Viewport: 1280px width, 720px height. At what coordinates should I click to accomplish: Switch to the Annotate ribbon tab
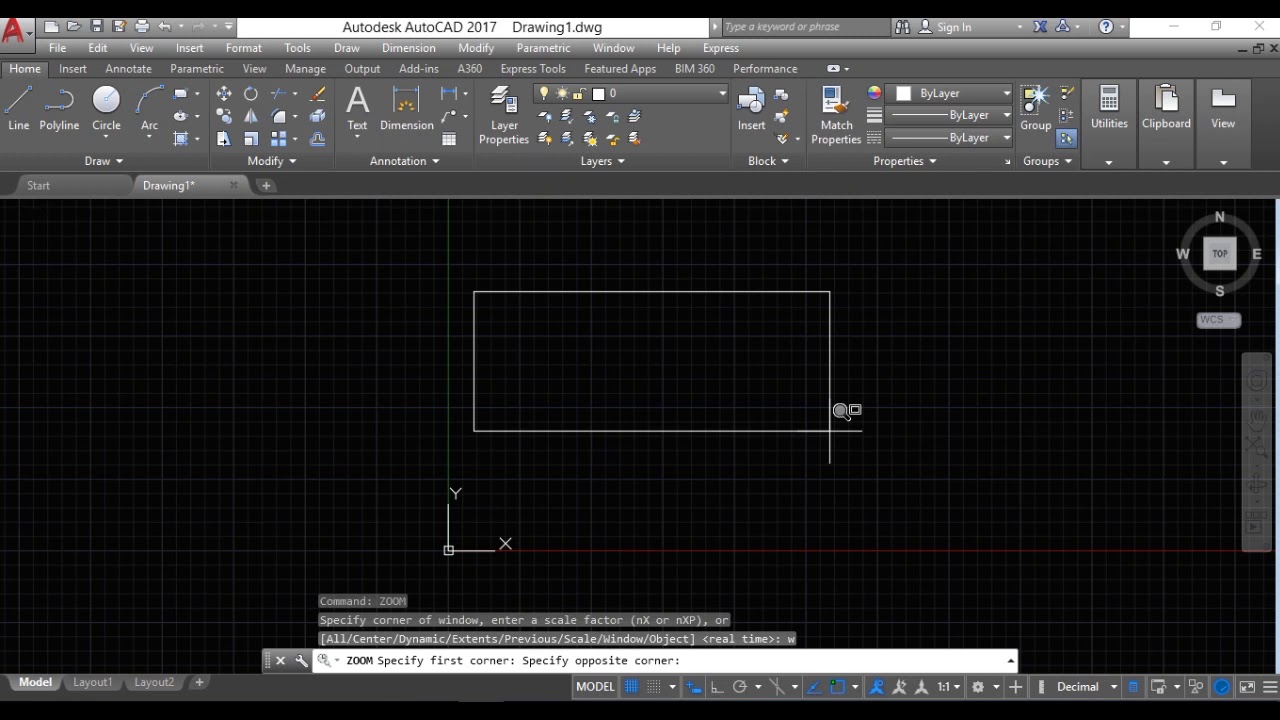coord(128,69)
